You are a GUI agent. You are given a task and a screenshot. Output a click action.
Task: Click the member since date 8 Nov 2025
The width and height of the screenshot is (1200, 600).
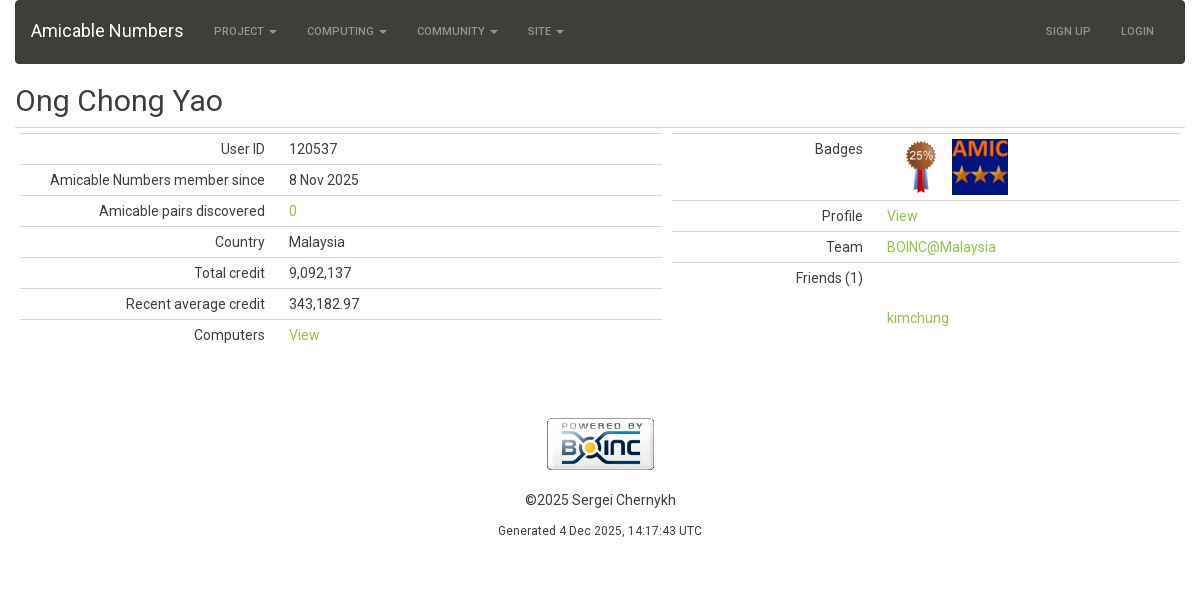(324, 180)
